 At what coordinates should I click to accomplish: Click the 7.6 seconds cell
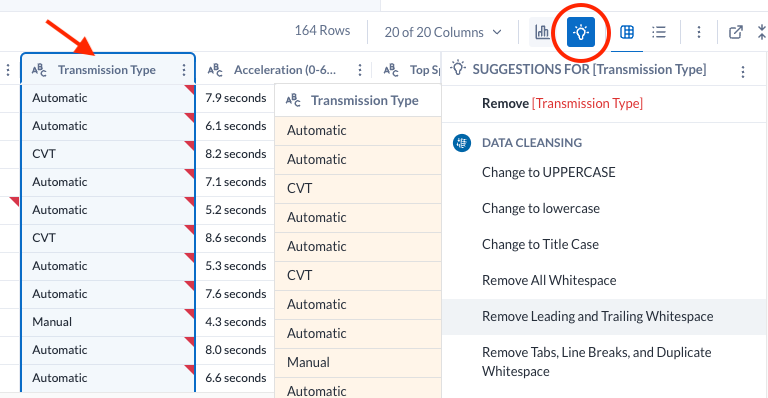(x=236, y=294)
